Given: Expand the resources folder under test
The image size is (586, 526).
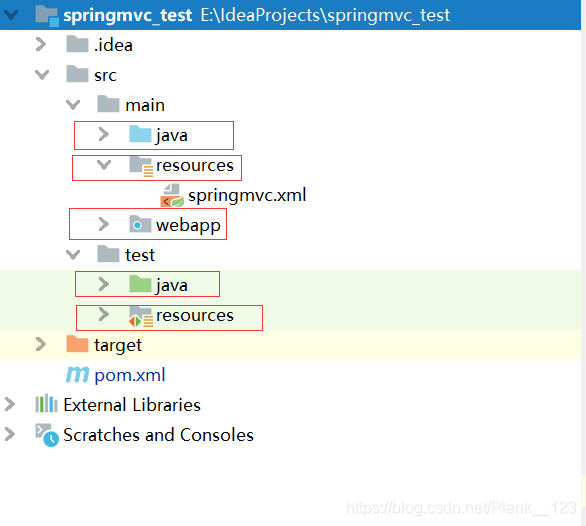Looking at the screenshot, I should tap(104, 314).
